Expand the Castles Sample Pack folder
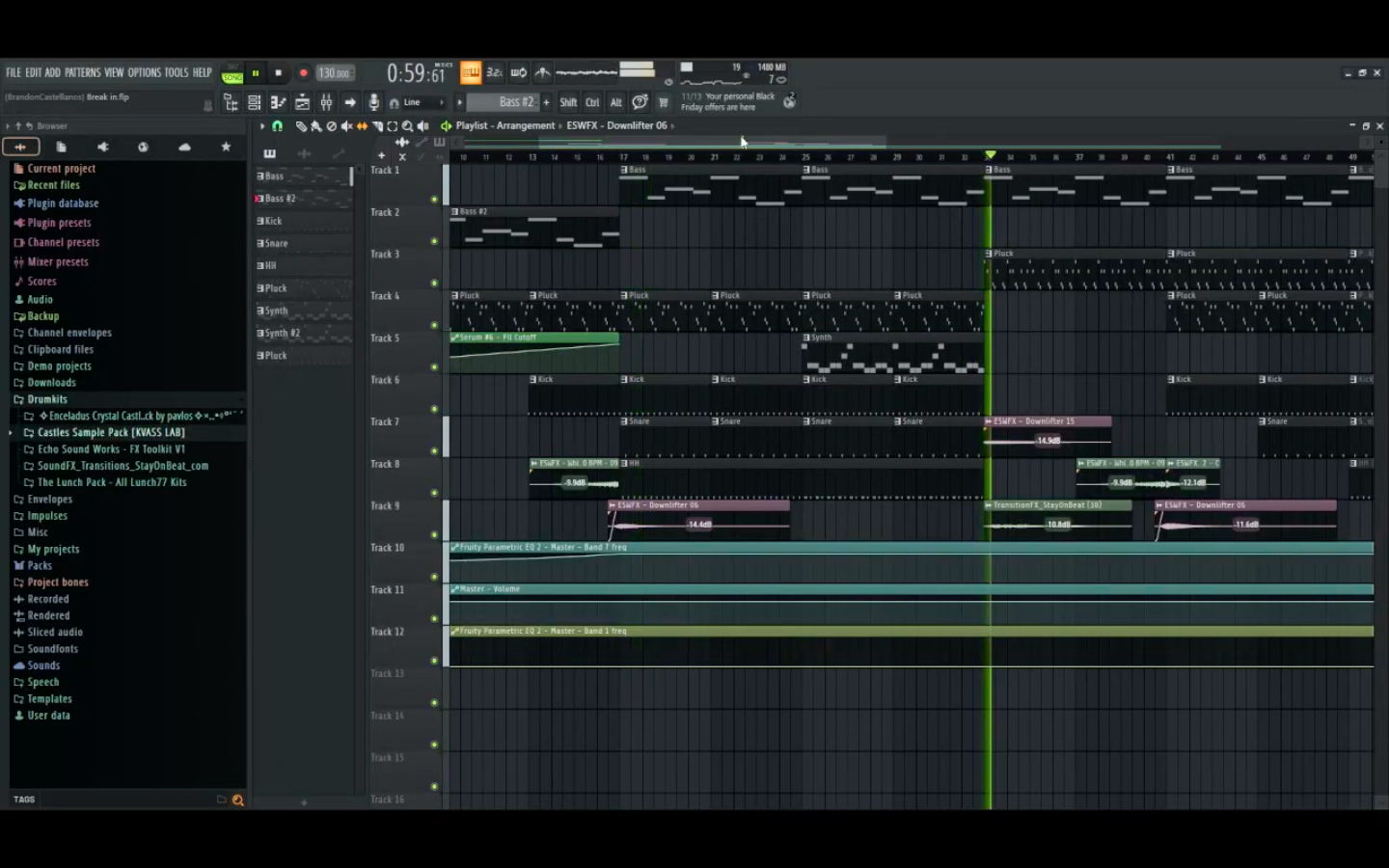 coord(111,433)
